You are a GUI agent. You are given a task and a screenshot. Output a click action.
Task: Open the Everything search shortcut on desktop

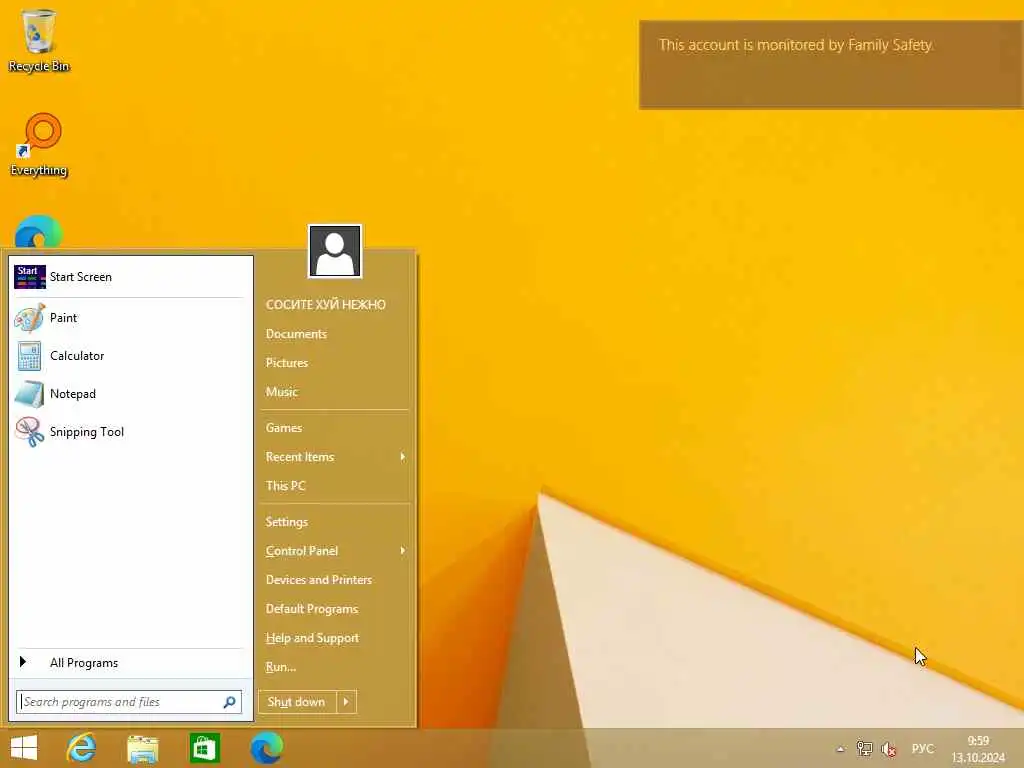(x=39, y=144)
